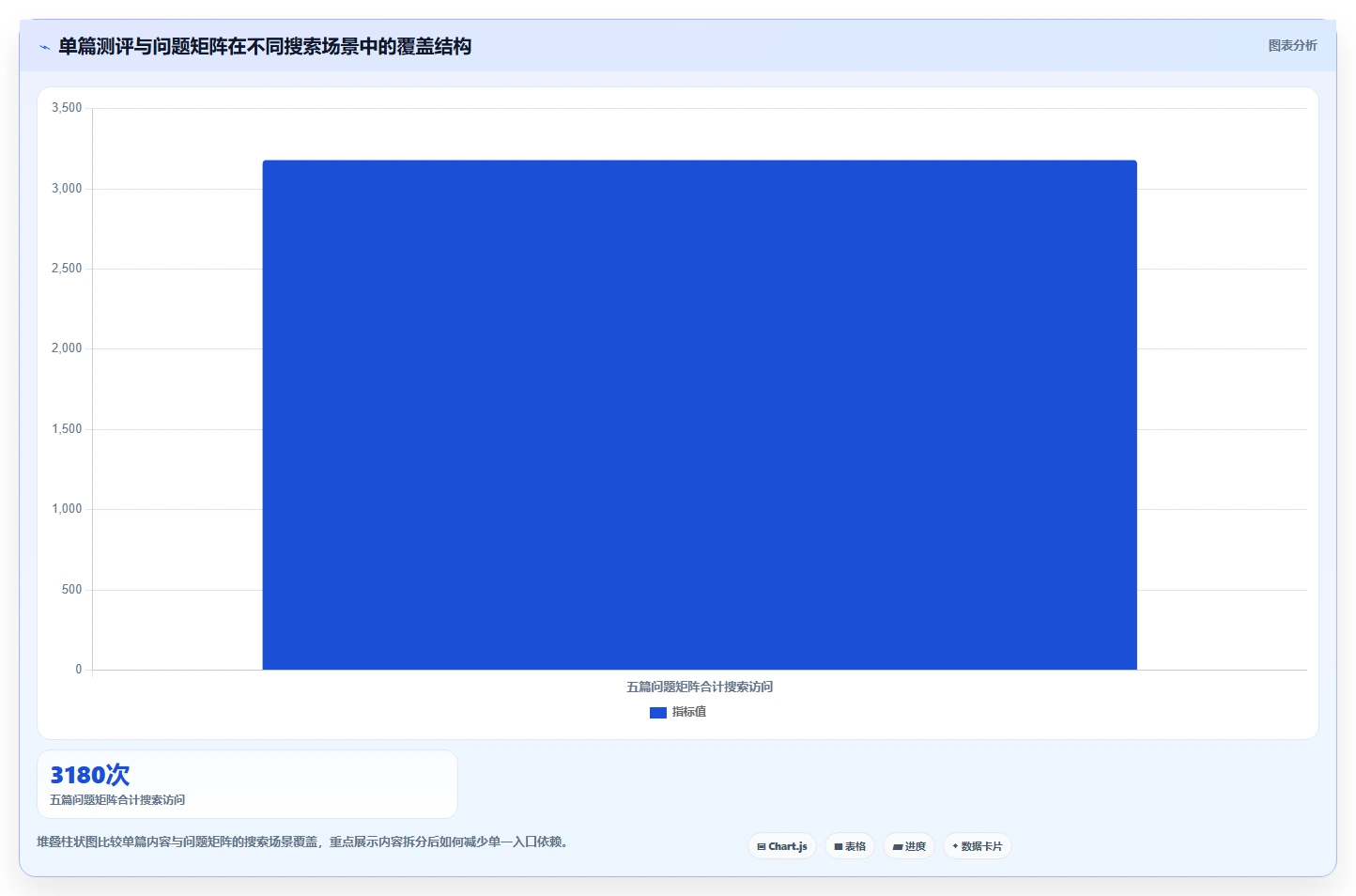Image resolution: width=1356 pixels, height=896 pixels.
Task: Click the x-axis label 五篇问题矩阵合计搜索访问
Action: (x=700, y=687)
